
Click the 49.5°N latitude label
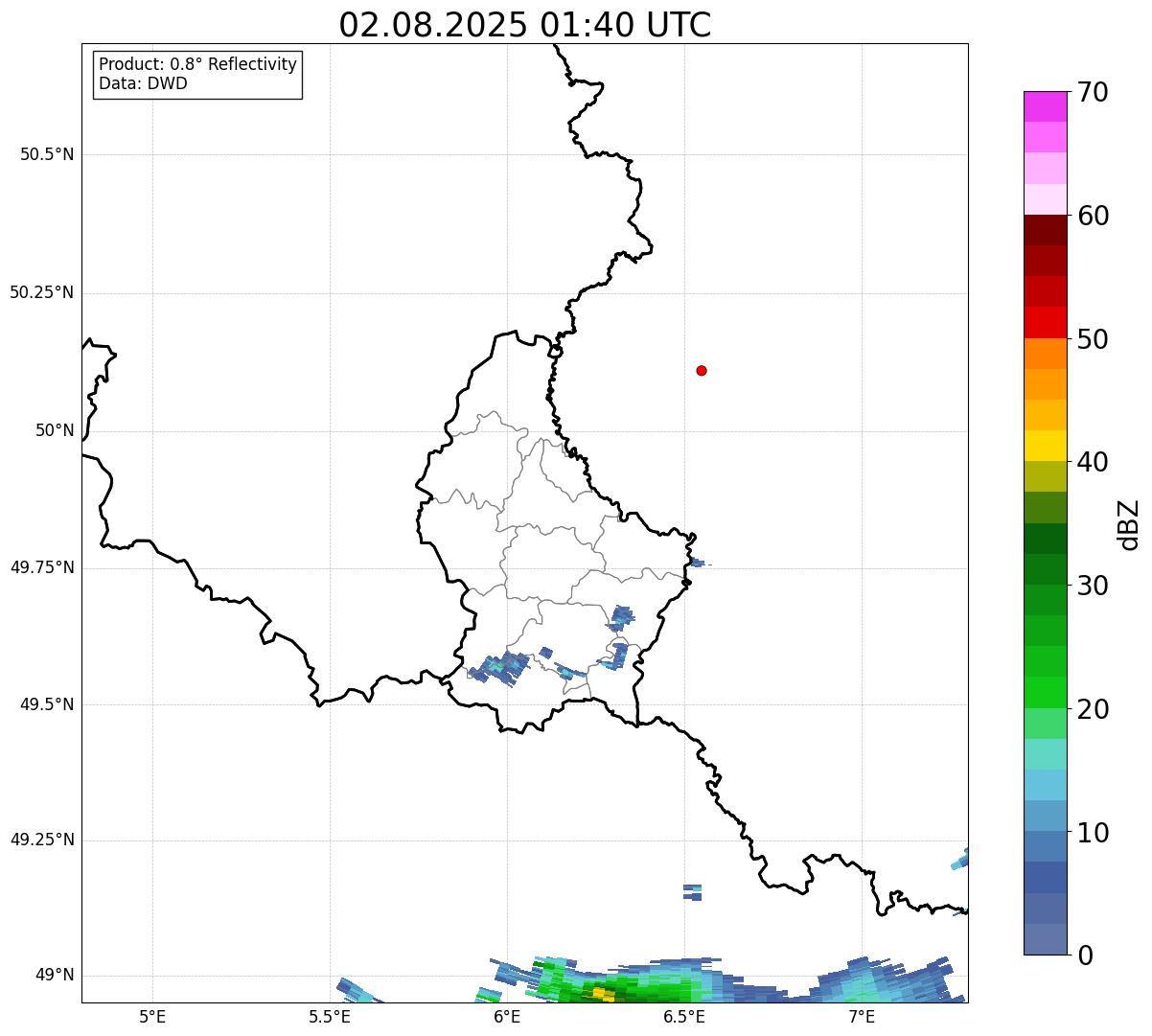(47, 704)
